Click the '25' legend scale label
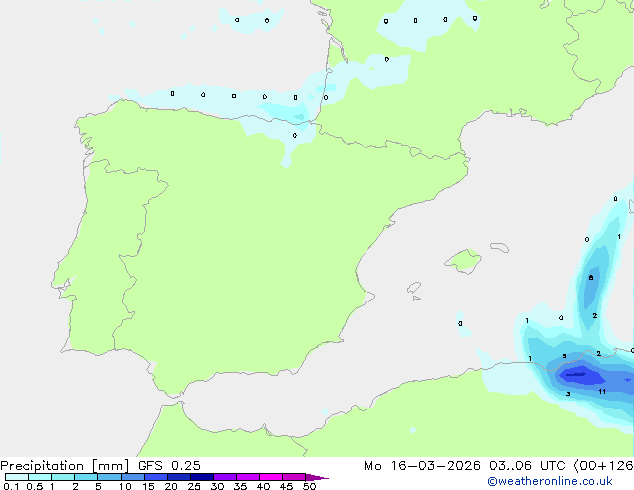The height and width of the screenshot is (490, 634). click(194, 486)
